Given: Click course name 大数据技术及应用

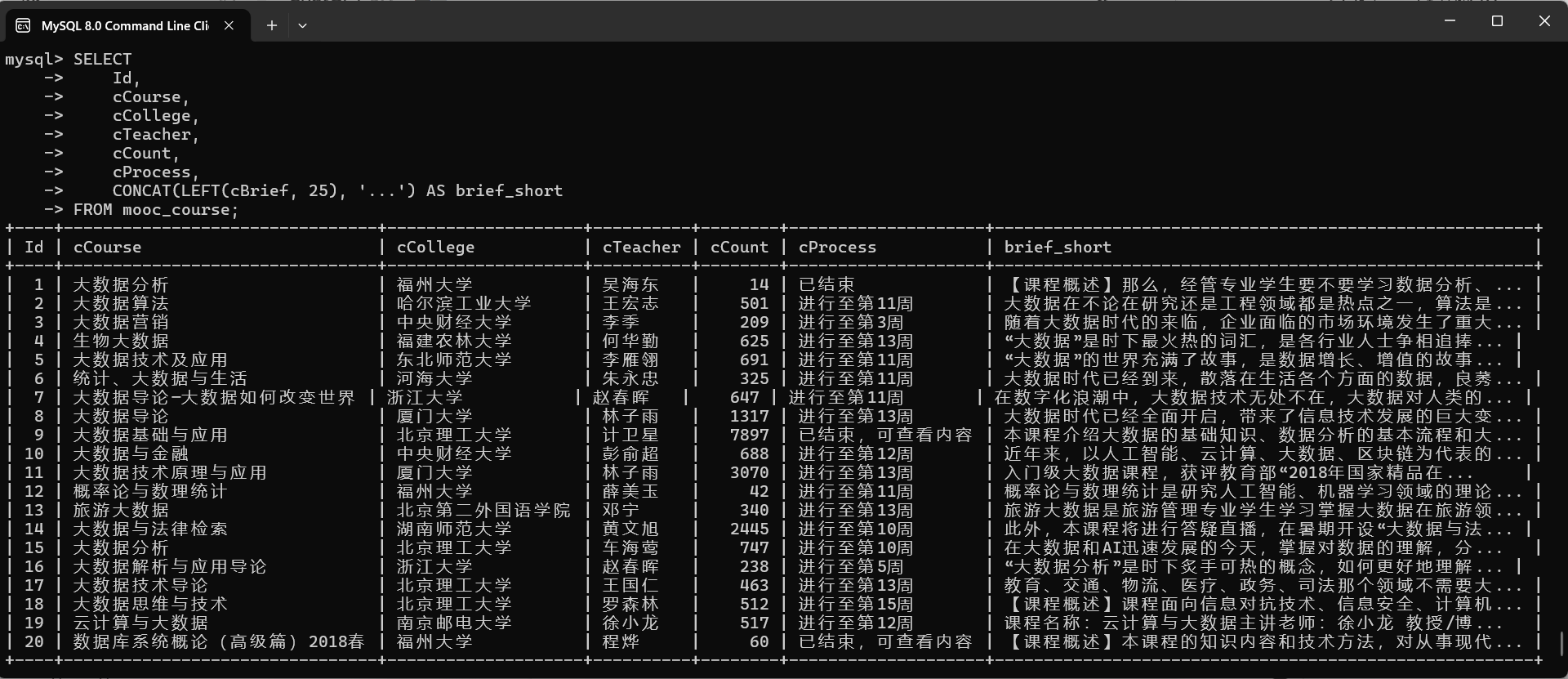Looking at the screenshot, I should tap(150, 360).
